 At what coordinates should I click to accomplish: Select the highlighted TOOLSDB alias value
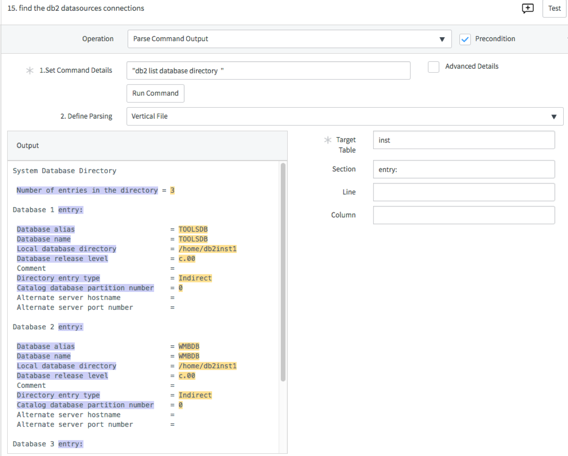pos(193,229)
